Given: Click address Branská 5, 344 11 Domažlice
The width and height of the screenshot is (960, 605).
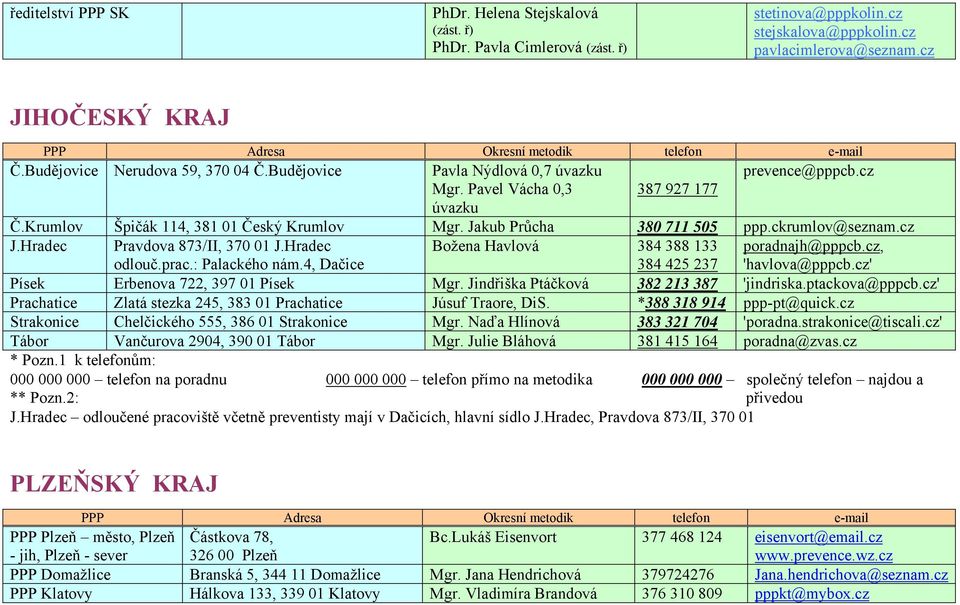Looking at the screenshot, I should click(x=285, y=574).
